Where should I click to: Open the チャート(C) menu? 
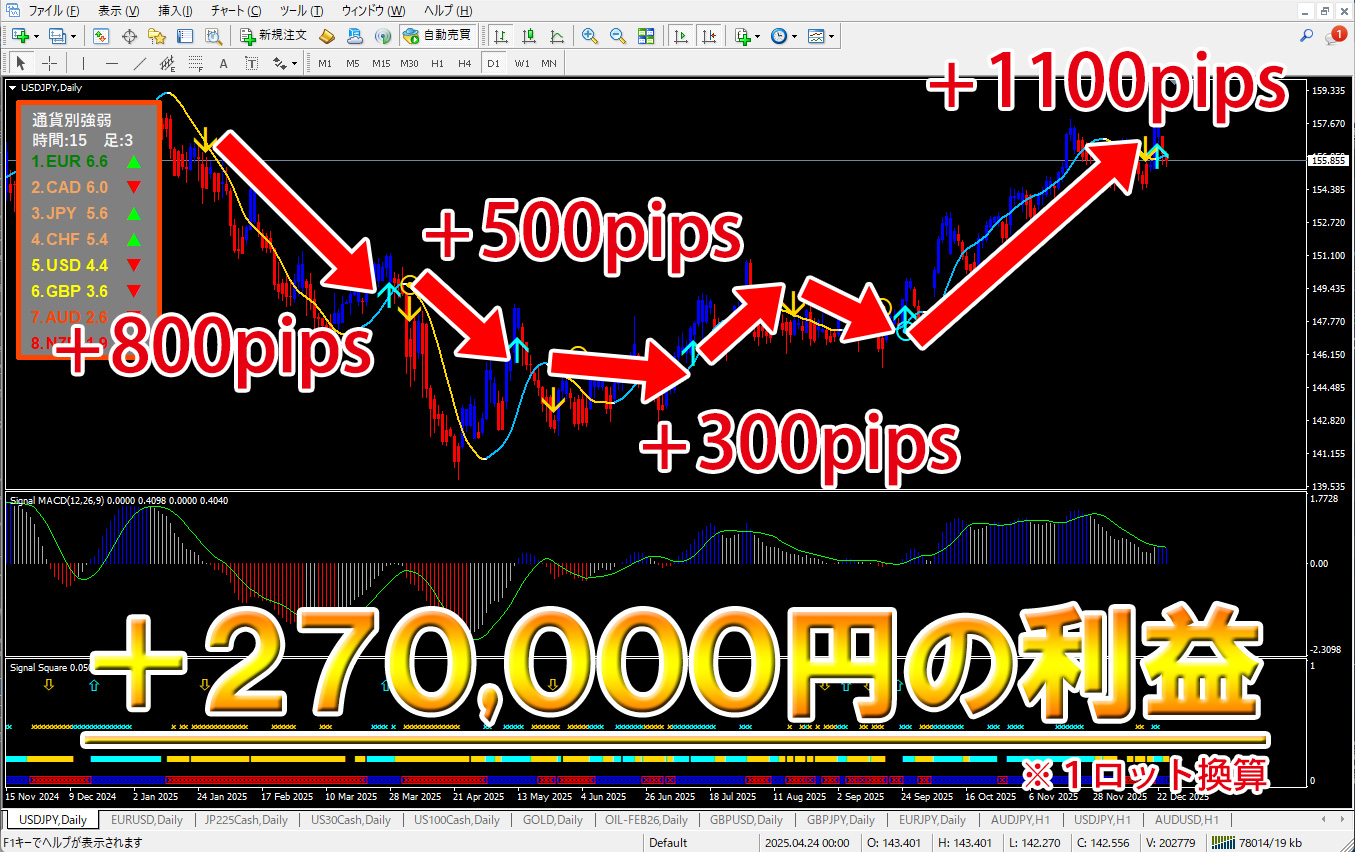235,10
